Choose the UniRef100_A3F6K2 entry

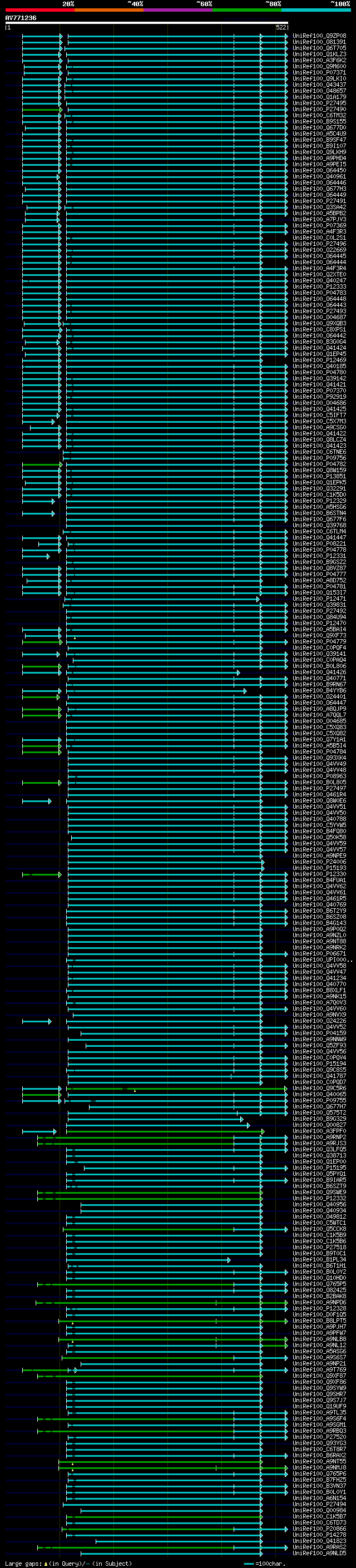pyautogui.click(x=319, y=60)
